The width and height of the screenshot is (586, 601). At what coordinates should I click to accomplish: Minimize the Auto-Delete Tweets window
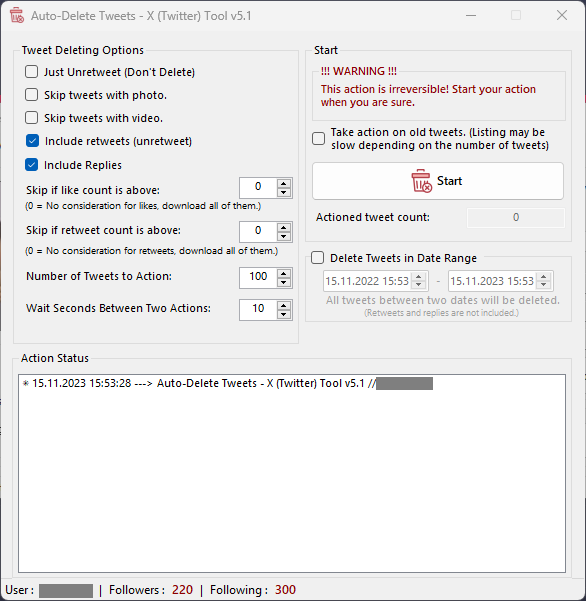point(471,16)
